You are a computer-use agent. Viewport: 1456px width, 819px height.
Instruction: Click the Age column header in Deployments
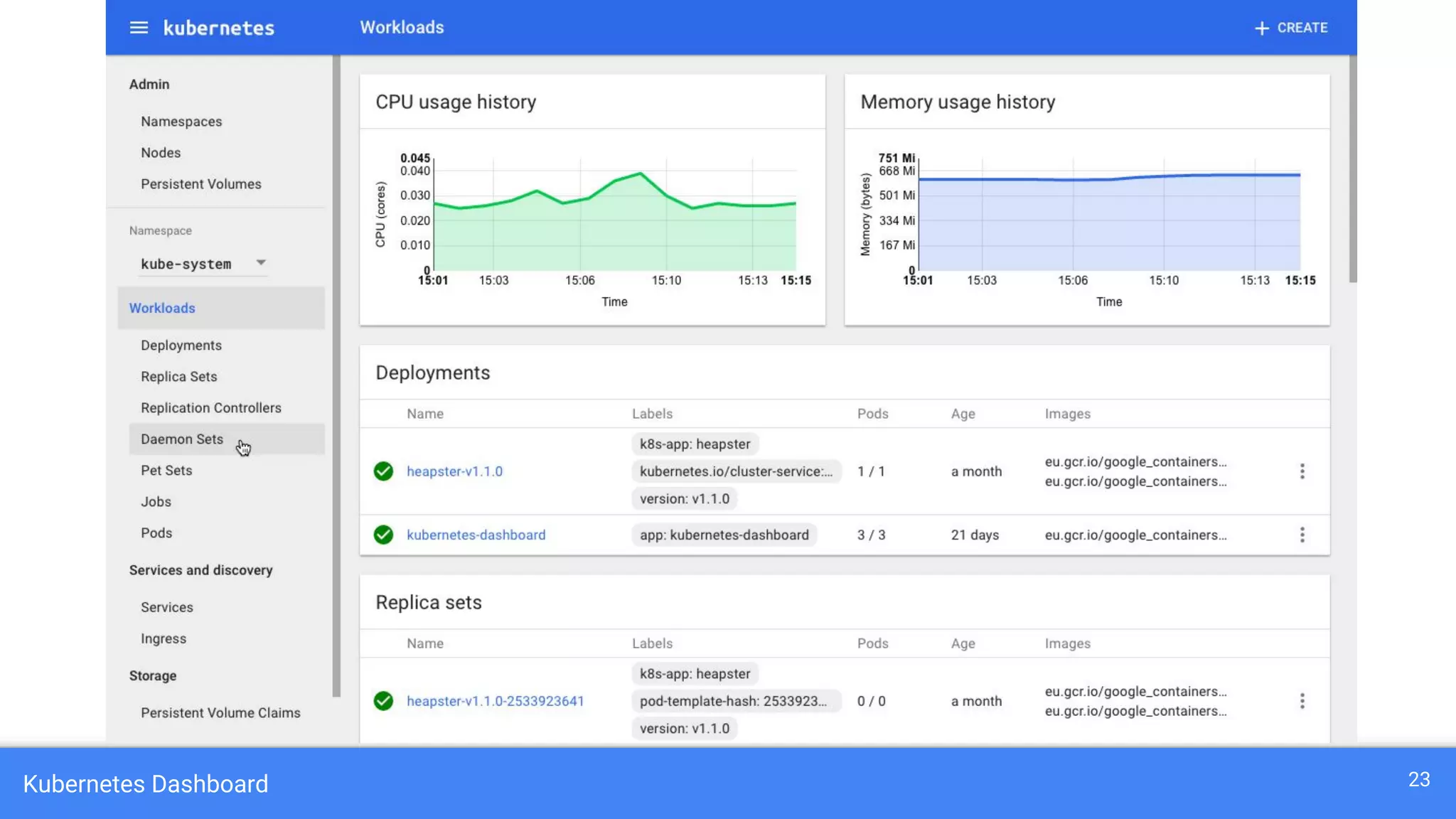[x=963, y=414]
